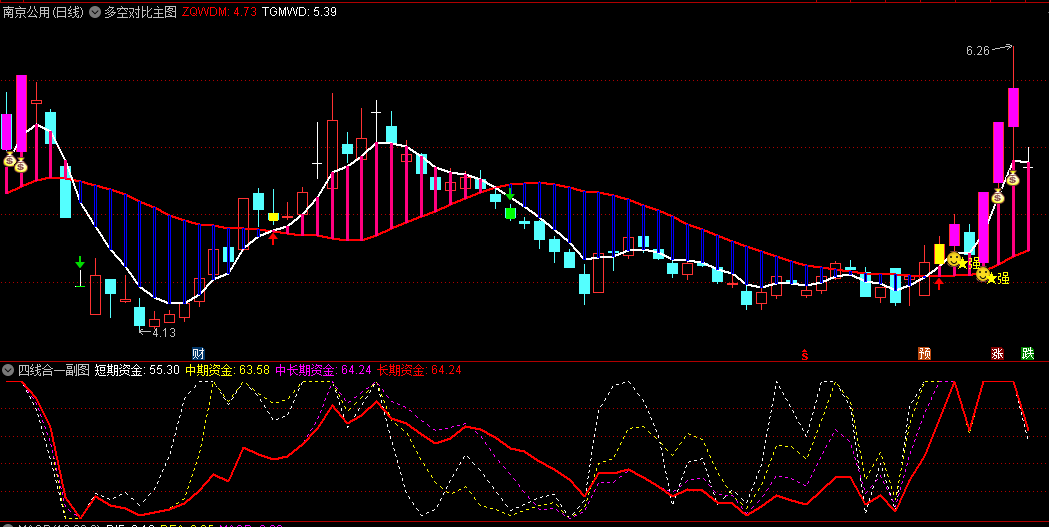
Task: Click the red up arrow below yellow candle
Action: (x=938, y=283)
